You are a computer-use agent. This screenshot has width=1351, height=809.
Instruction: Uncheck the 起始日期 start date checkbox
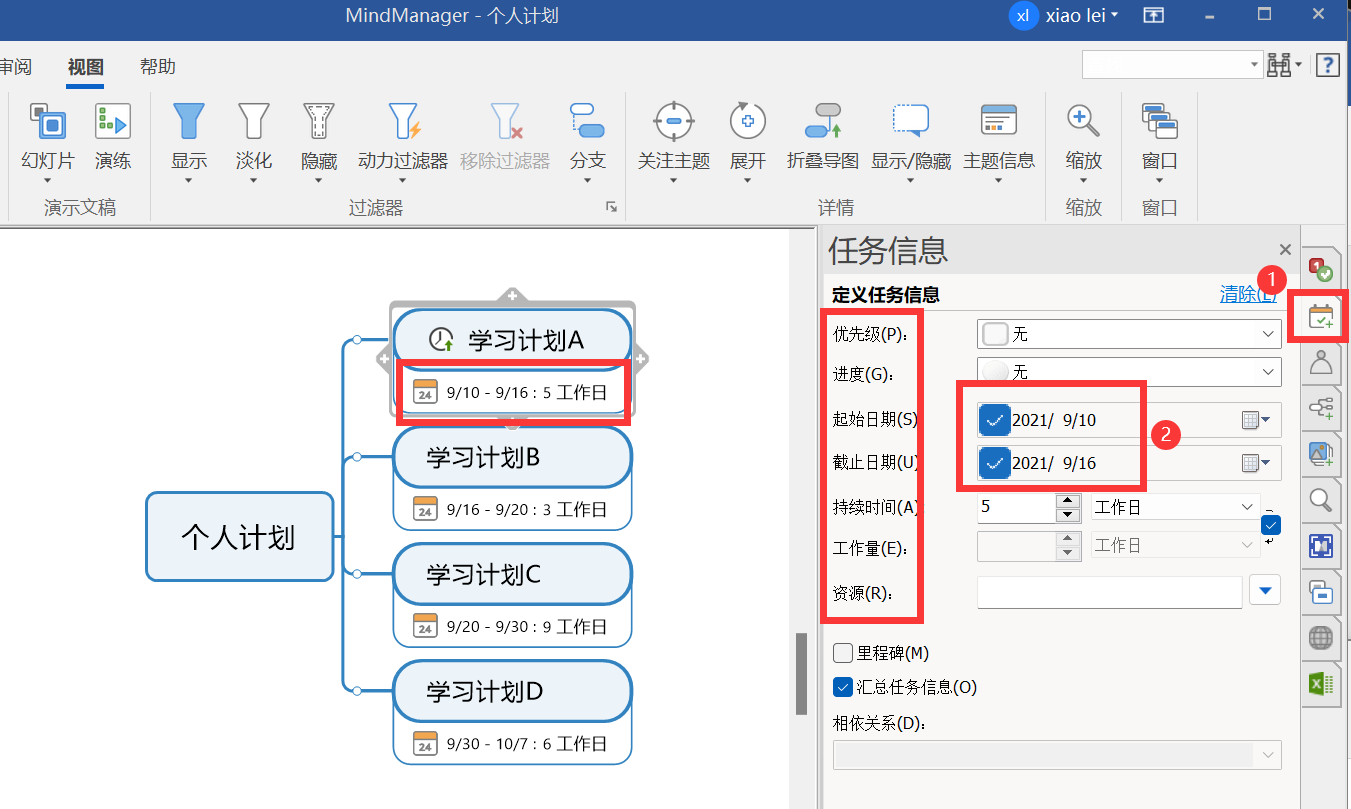(994, 419)
